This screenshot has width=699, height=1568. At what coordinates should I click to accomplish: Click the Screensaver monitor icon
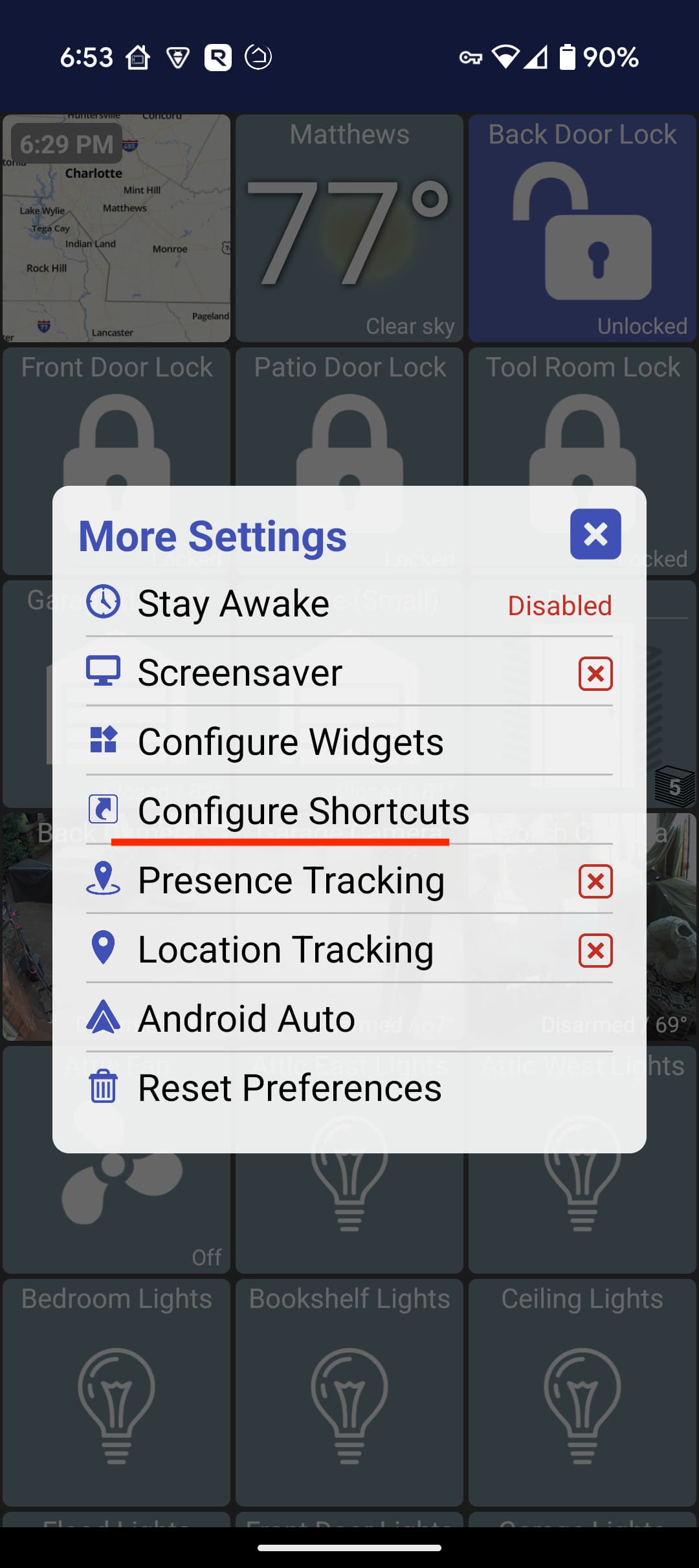pos(104,671)
